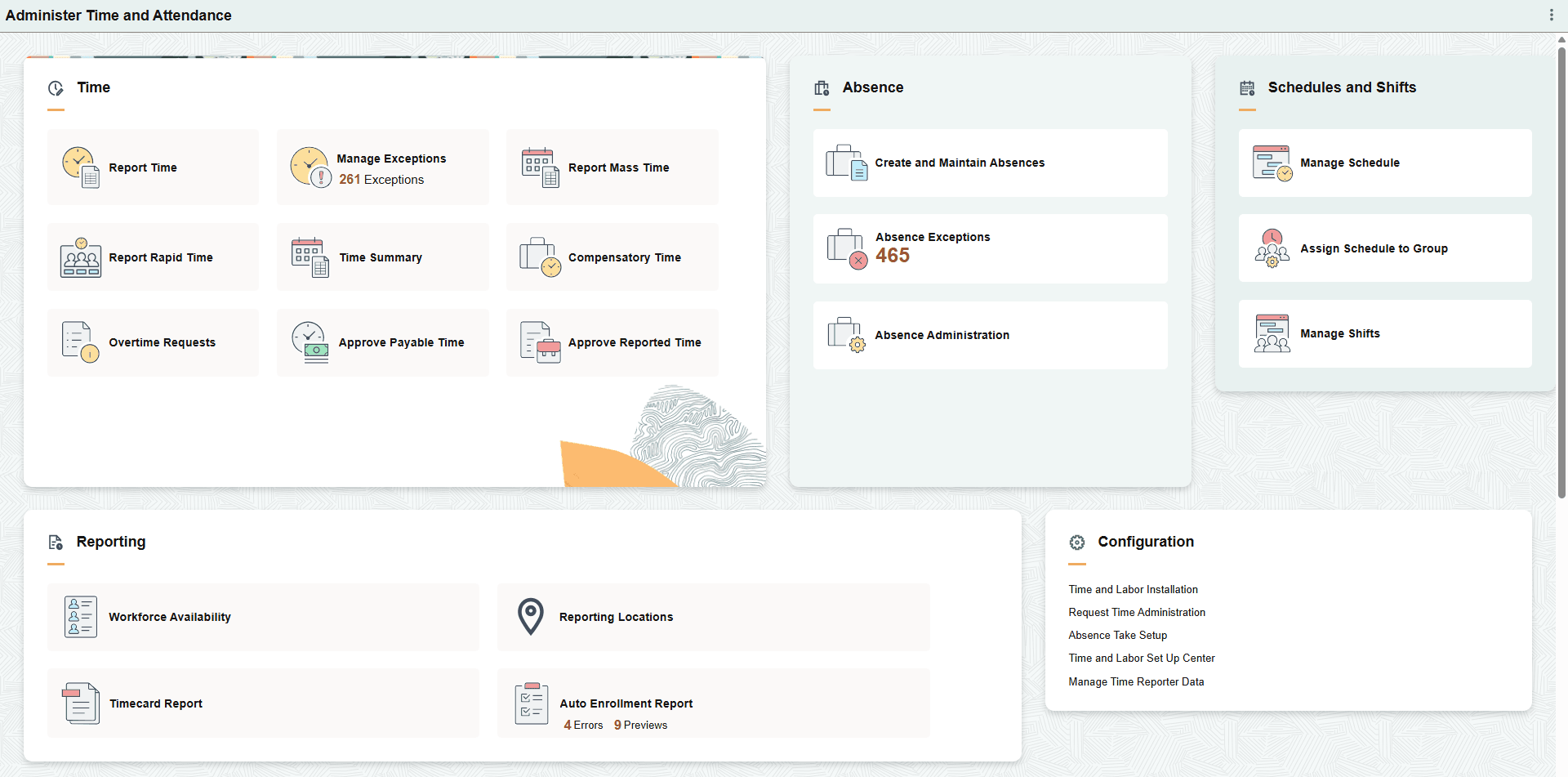
Task: Open Report Rapid Time
Action: (x=153, y=257)
